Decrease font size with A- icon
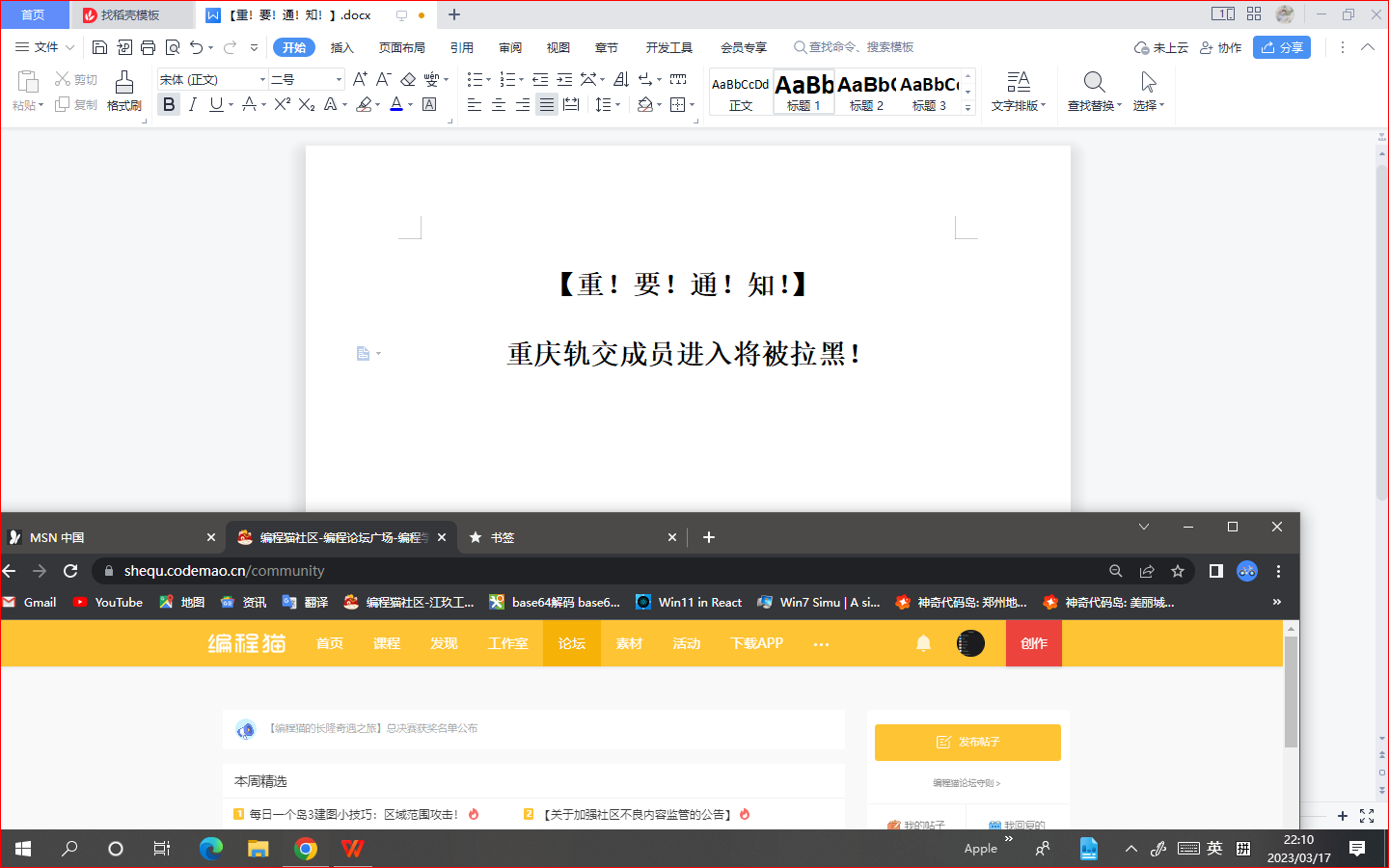This screenshot has width=1389, height=868. (x=383, y=79)
